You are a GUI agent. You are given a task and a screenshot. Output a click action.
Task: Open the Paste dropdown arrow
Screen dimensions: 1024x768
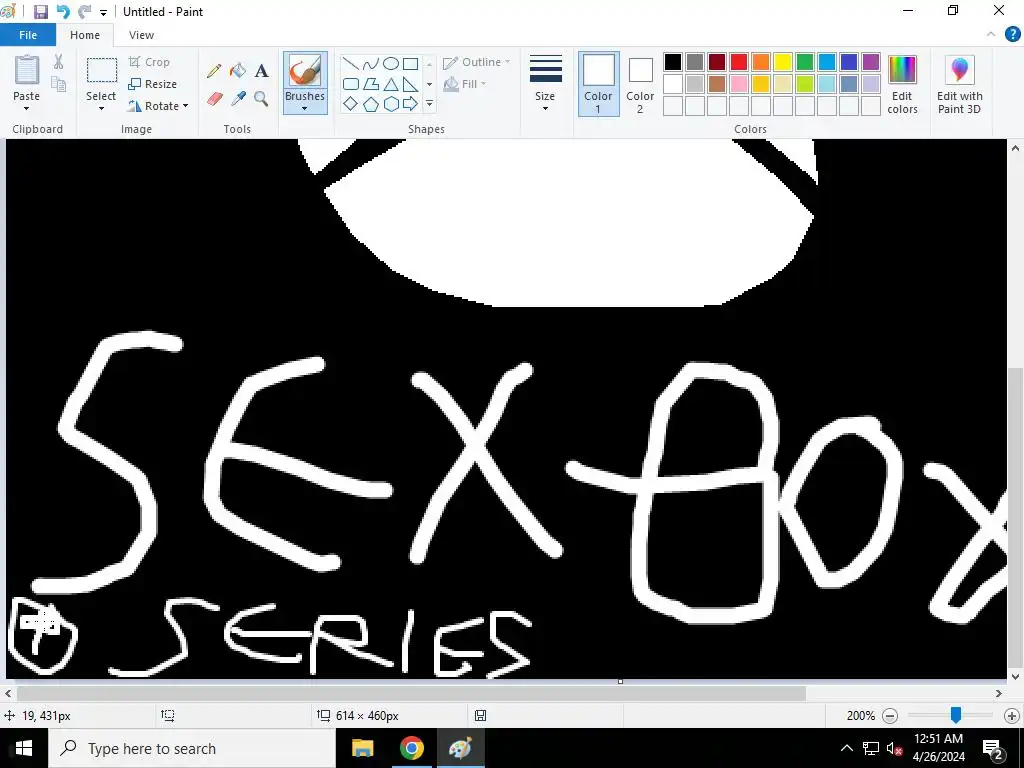(27, 108)
